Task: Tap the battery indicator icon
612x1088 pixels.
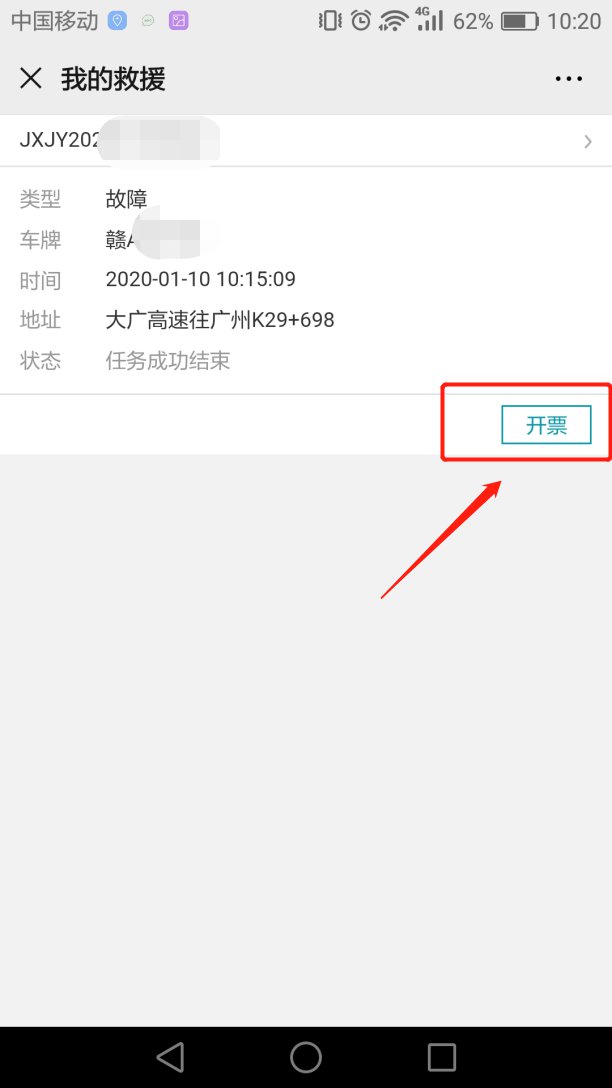Action: [520, 22]
